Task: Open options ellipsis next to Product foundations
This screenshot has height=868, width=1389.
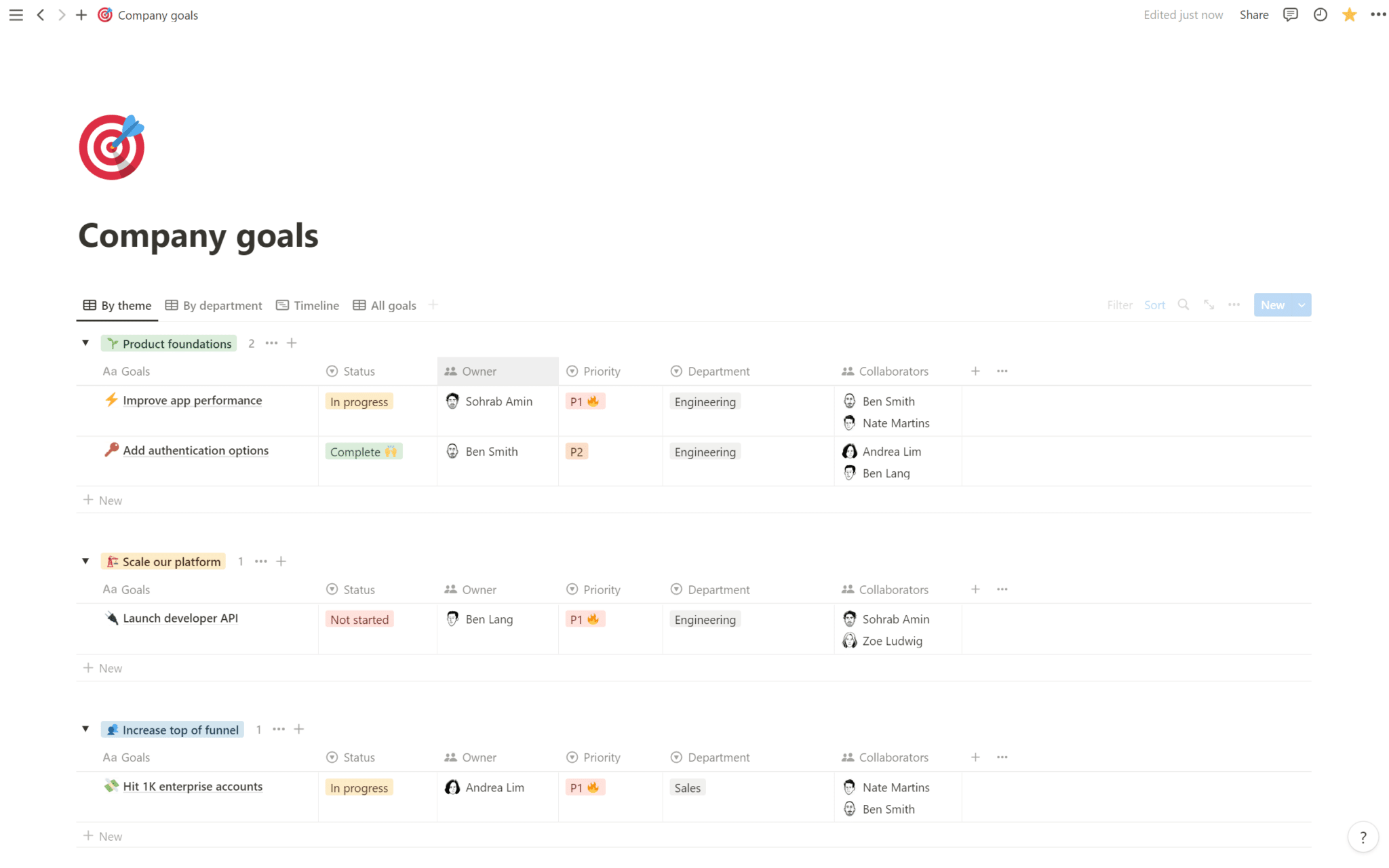Action: pos(271,343)
